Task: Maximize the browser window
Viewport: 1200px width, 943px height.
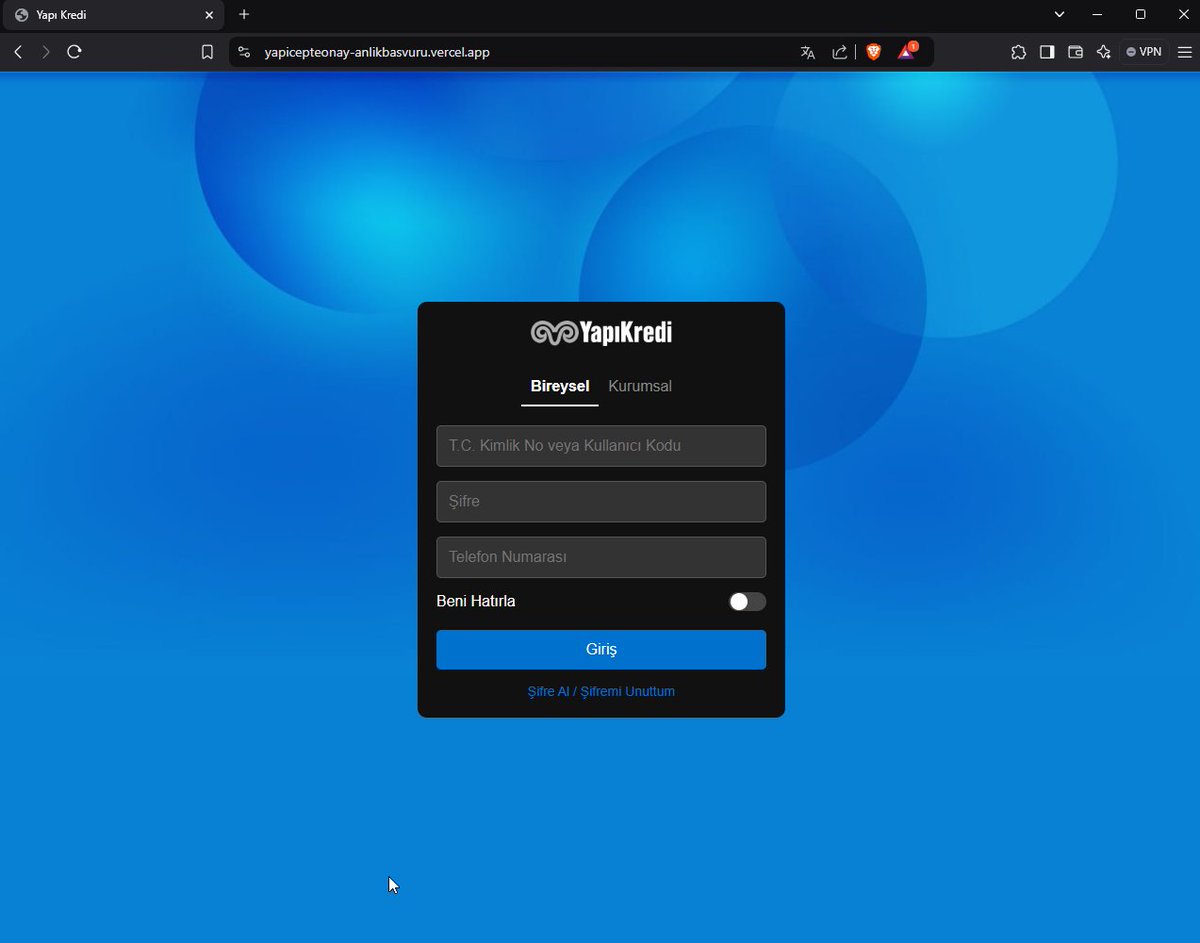Action: point(1140,15)
